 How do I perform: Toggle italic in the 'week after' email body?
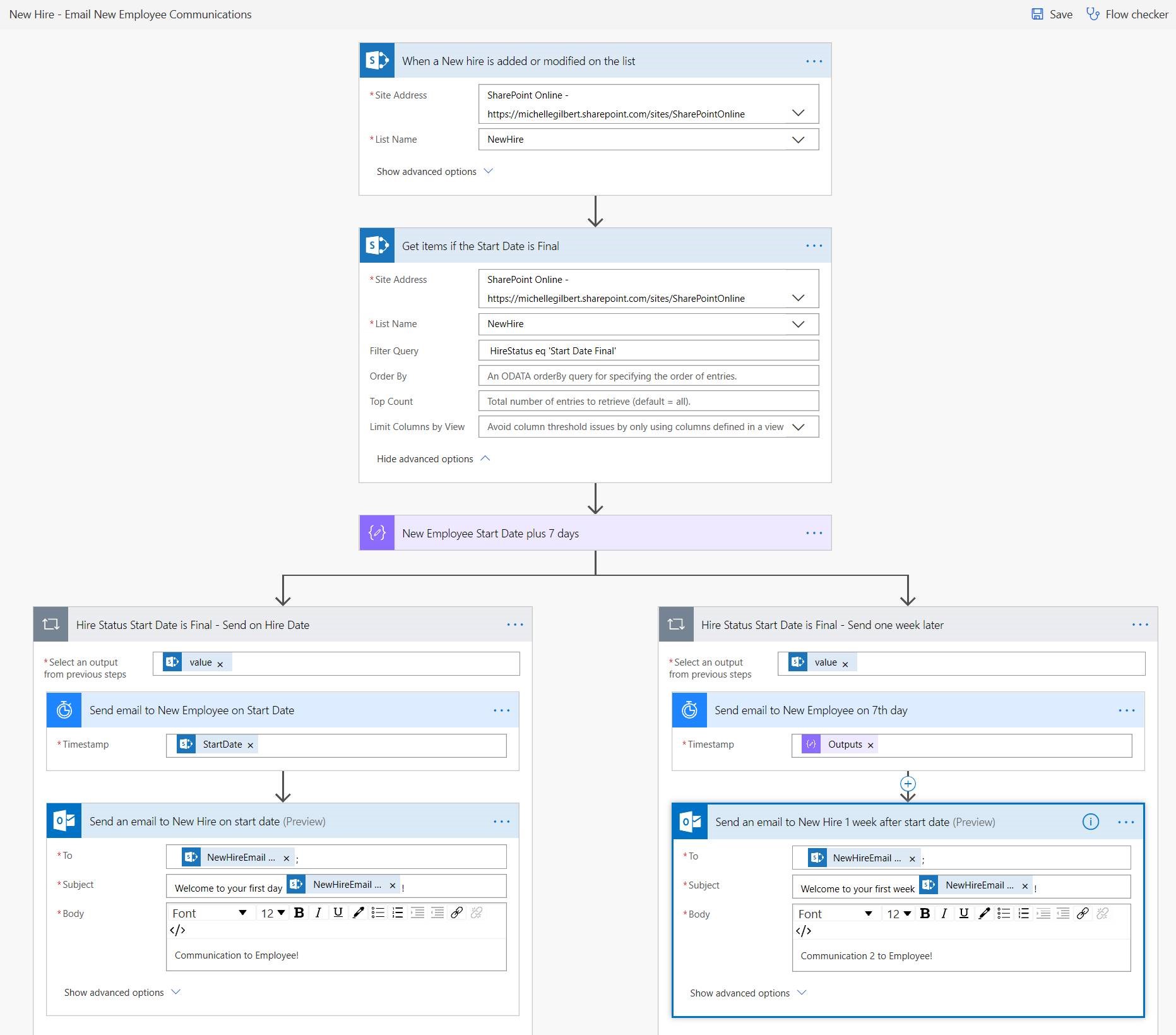tap(944, 913)
